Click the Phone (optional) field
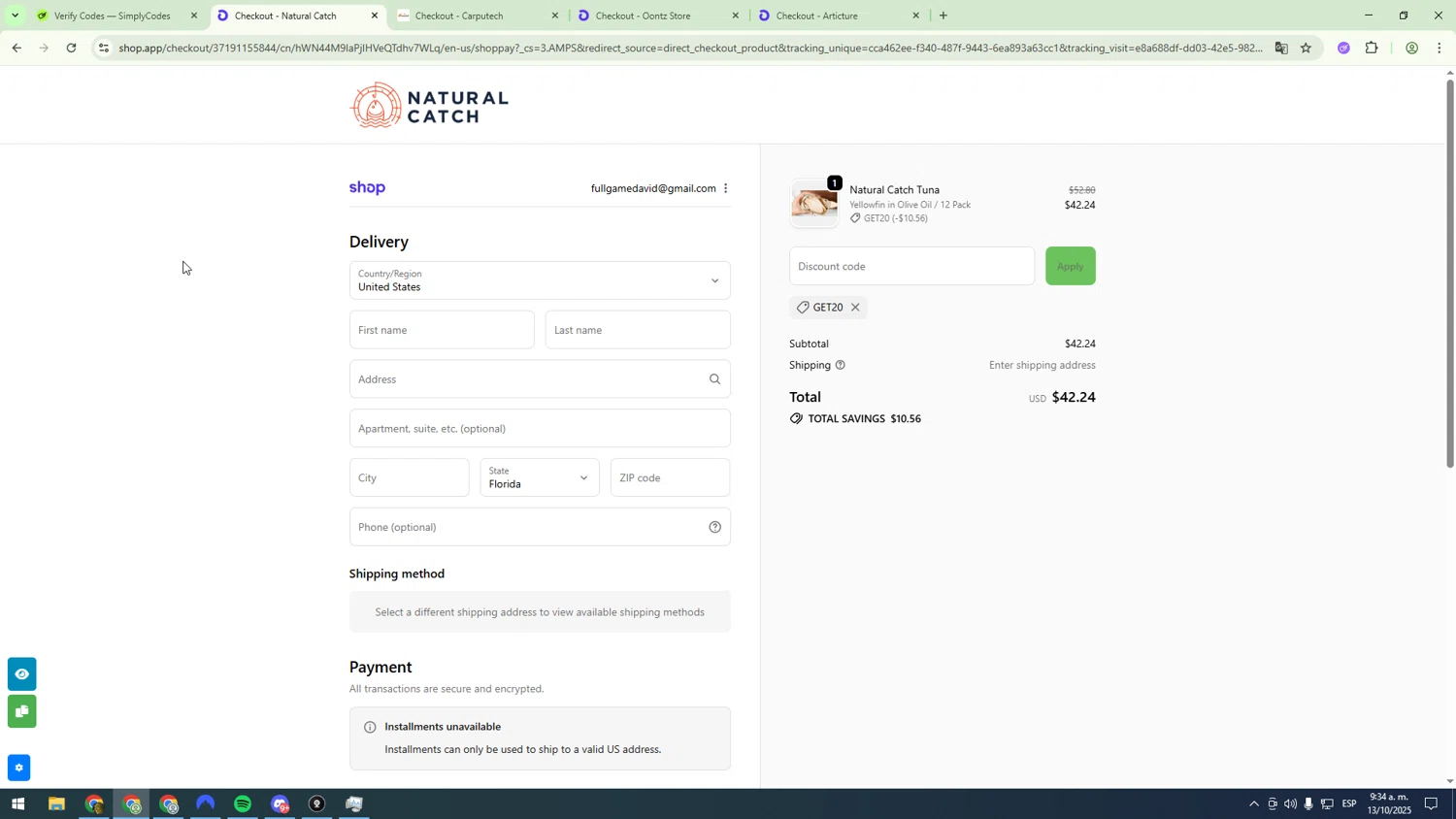Viewport: 1456px width, 819px height. click(540, 527)
